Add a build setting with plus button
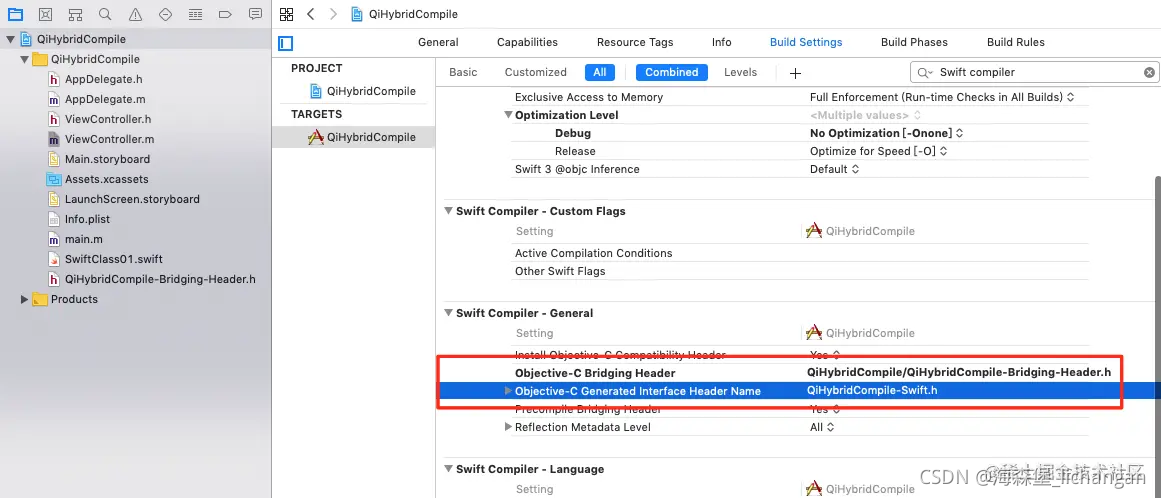1161x498 pixels. (795, 73)
